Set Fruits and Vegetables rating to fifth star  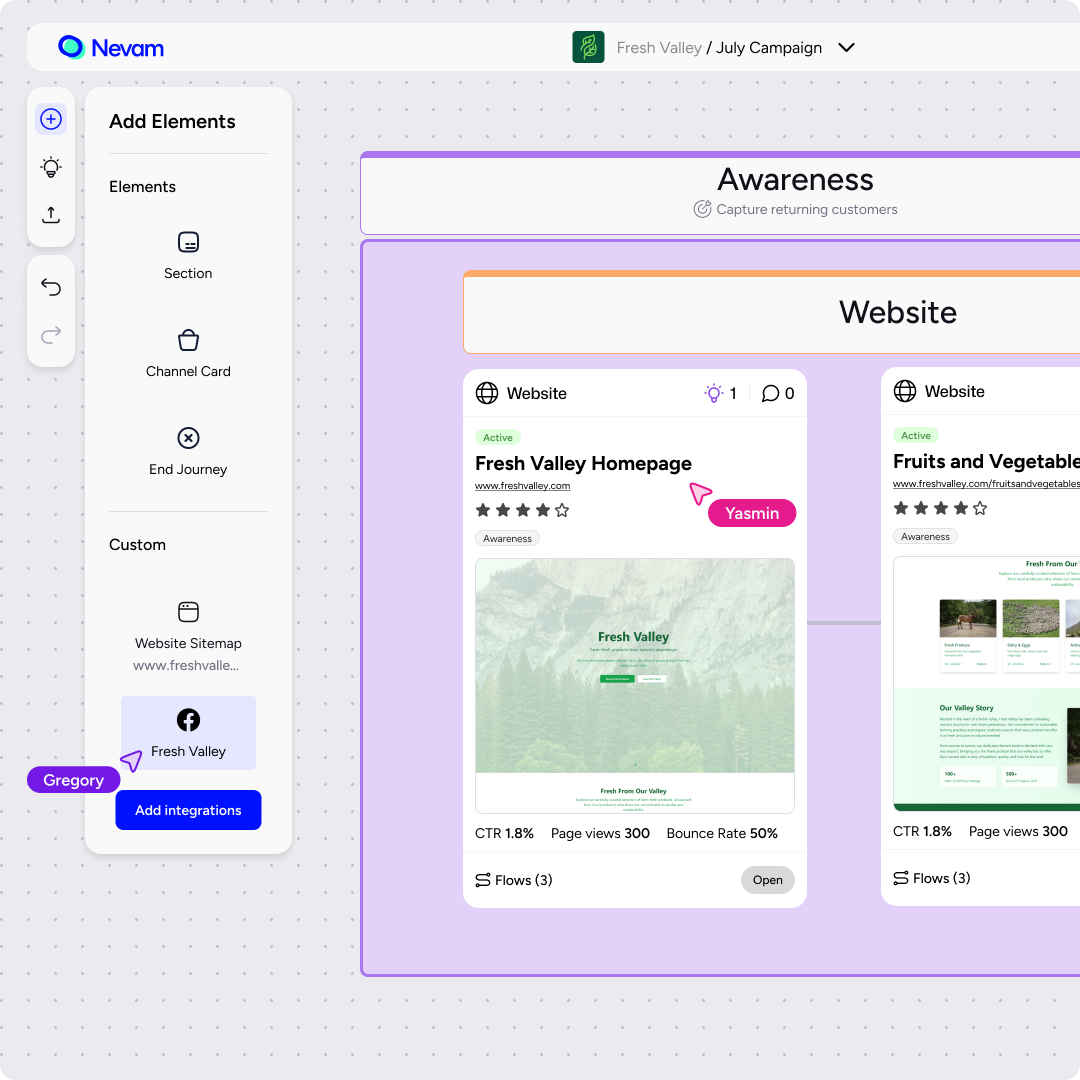[x=980, y=508]
